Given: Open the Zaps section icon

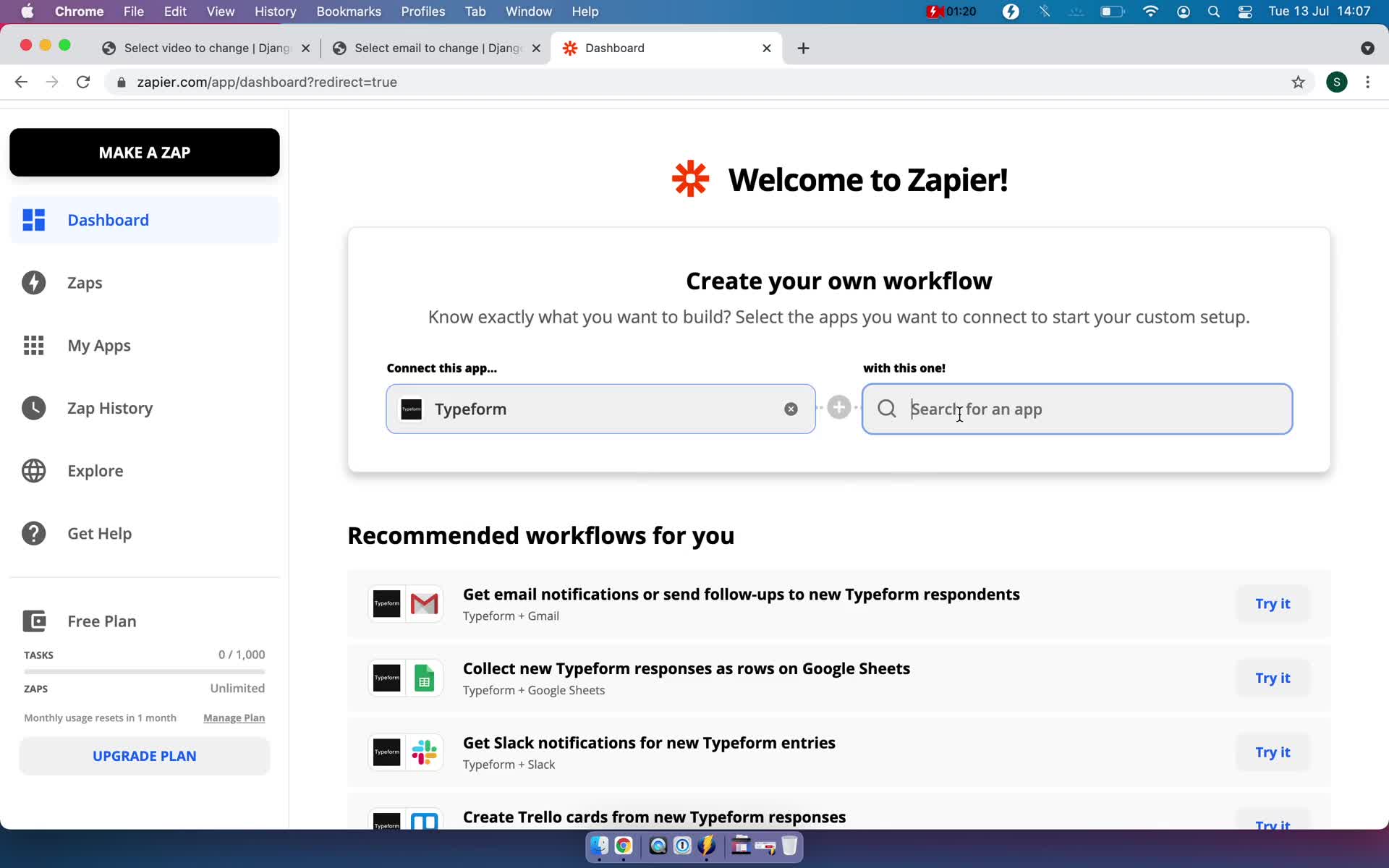Looking at the screenshot, I should [34, 282].
